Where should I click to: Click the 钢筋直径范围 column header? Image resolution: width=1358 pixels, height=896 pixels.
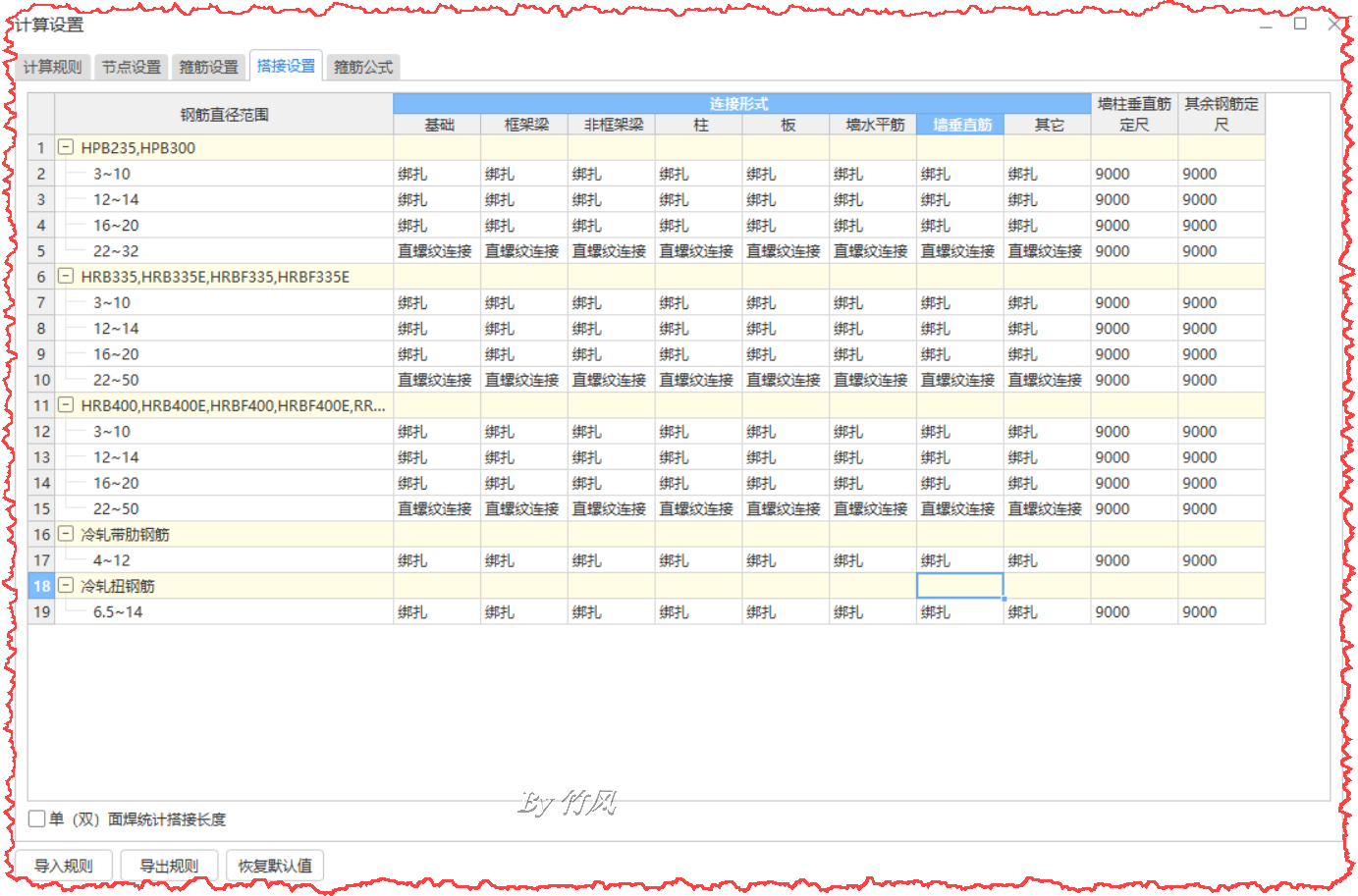coord(224,114)
